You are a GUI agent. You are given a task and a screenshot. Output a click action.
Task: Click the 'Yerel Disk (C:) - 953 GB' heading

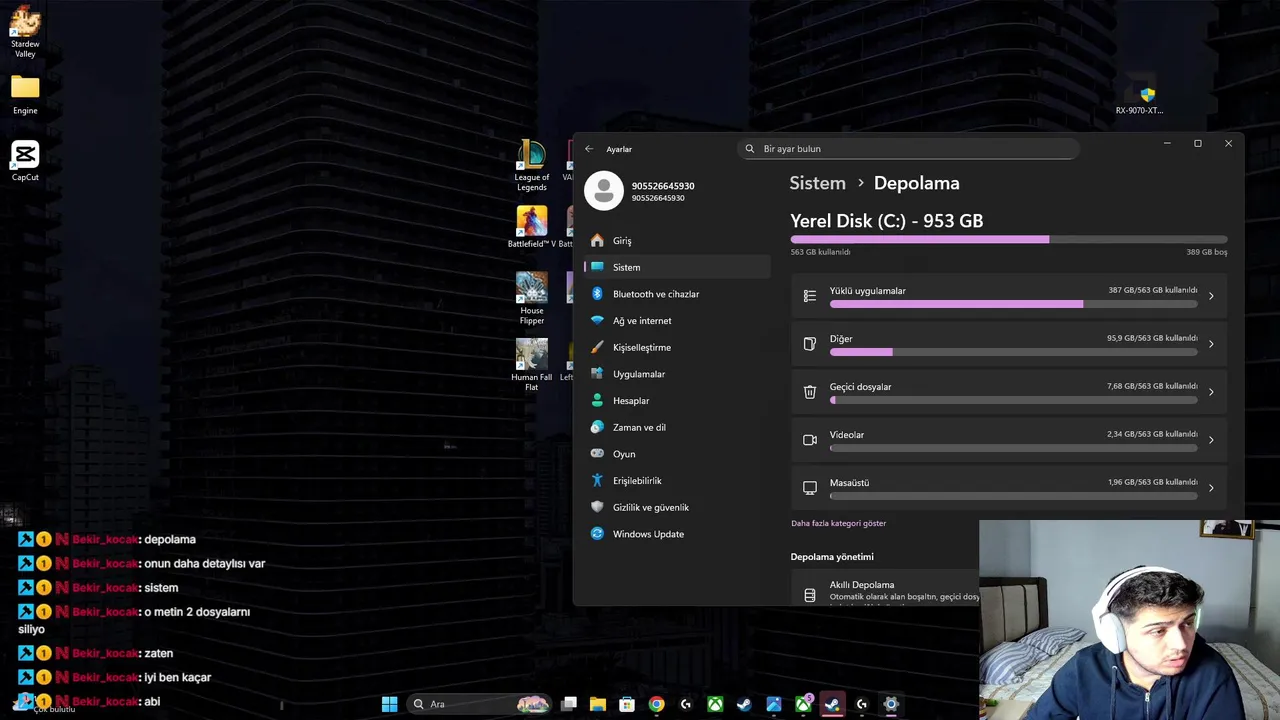pos(887,221)
